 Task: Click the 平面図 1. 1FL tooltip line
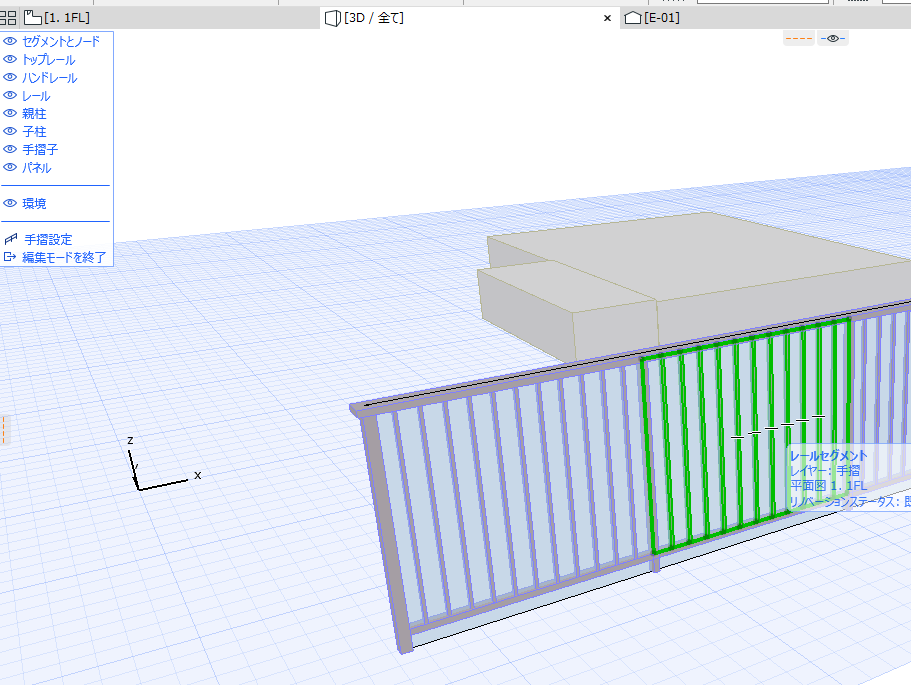[828, 486]
